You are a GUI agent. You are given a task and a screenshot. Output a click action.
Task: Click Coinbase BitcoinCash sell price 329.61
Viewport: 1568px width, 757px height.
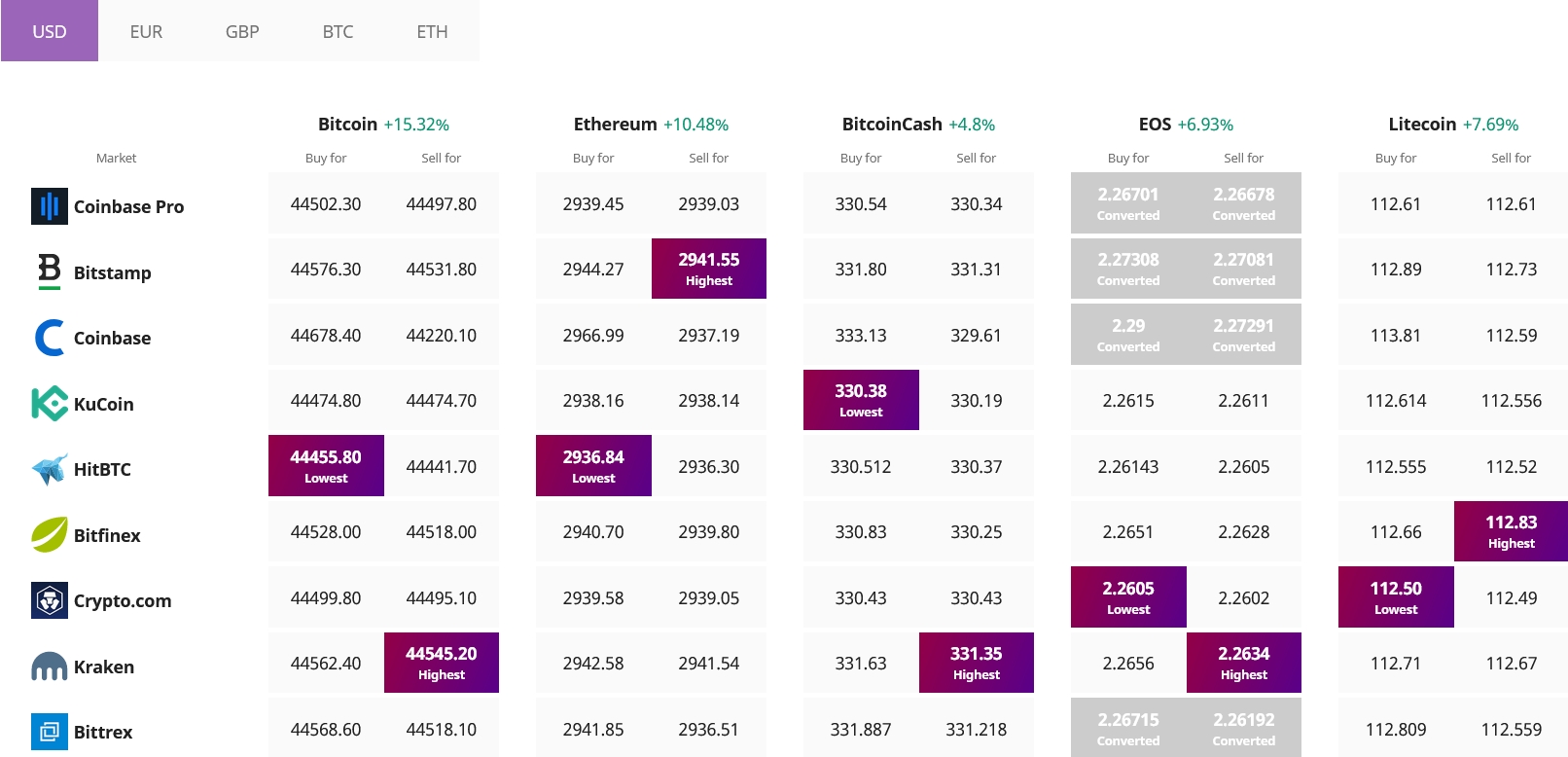pos(977,336)
